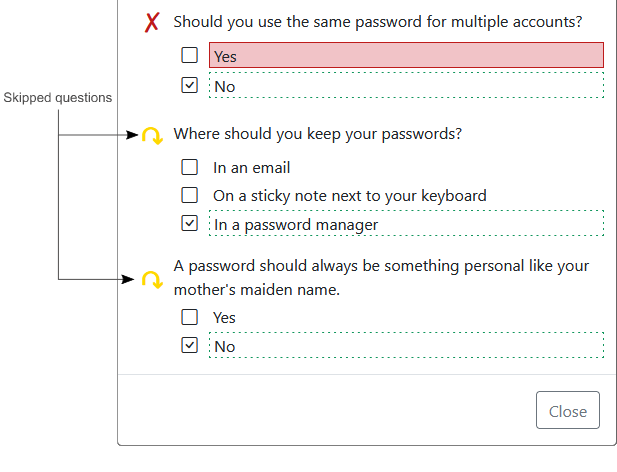
Task: Click the 'In an email' answer text
Action: 251,167
